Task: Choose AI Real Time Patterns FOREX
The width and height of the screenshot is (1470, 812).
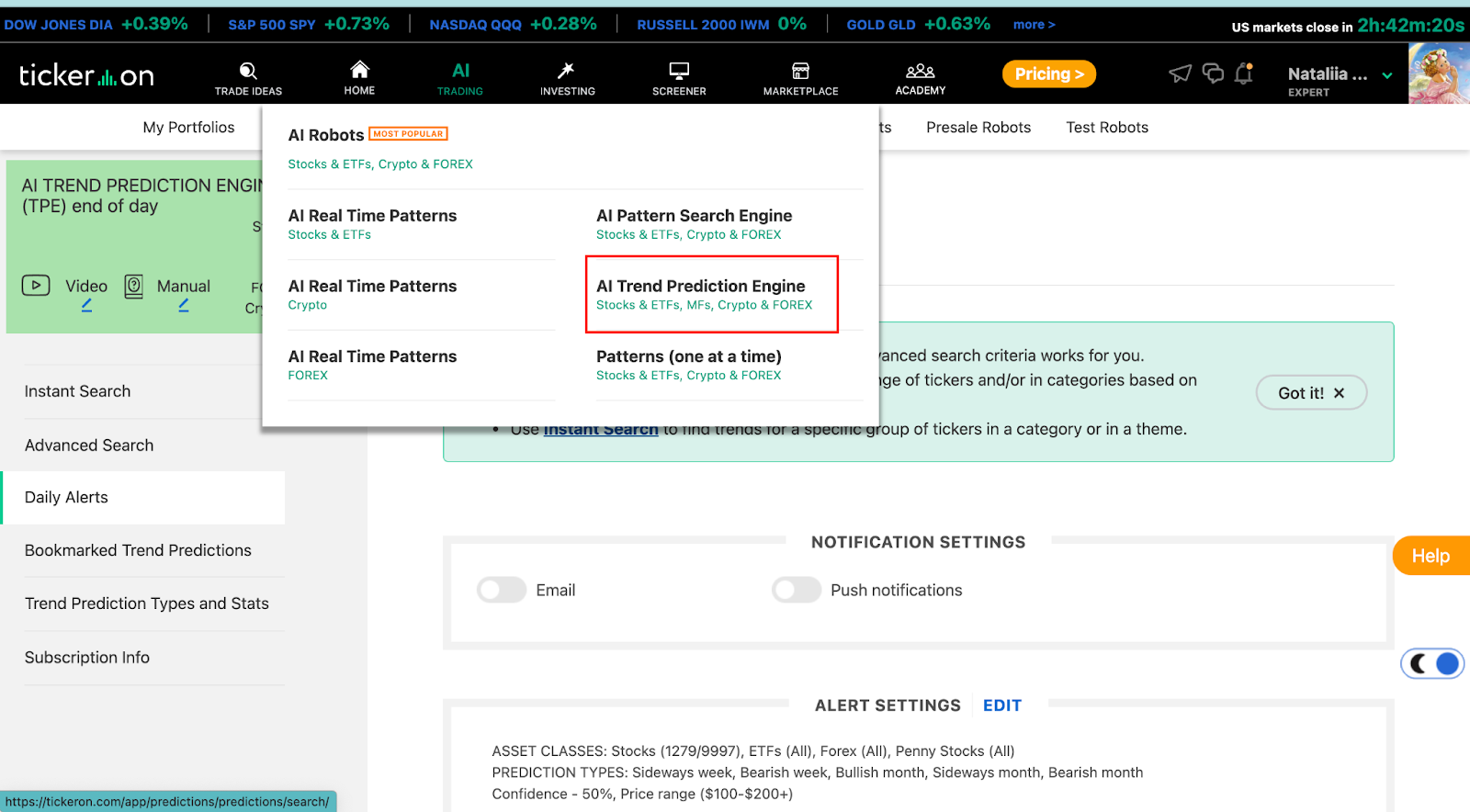Action: click(372, 365)
